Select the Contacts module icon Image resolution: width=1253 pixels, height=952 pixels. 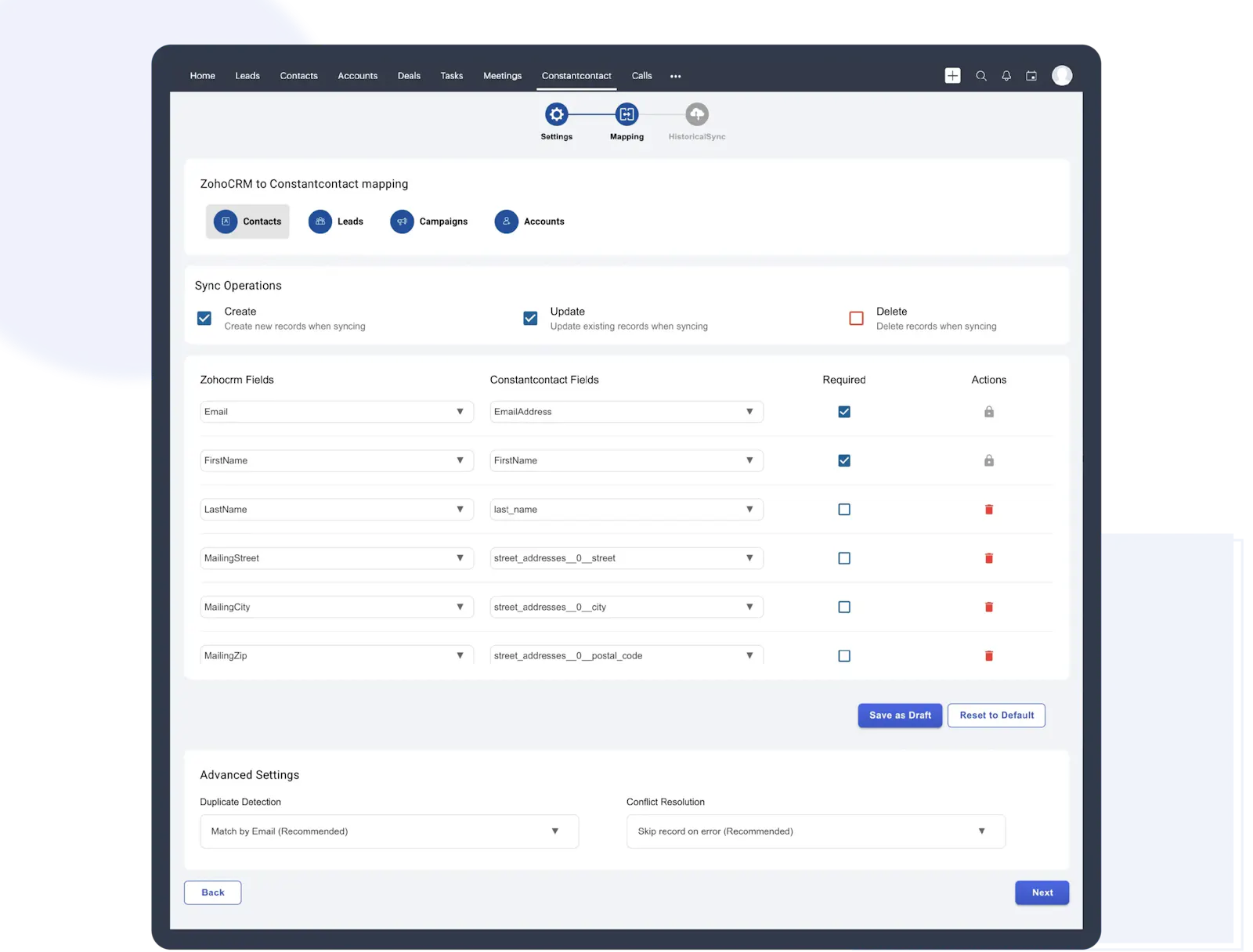[226, 222]
